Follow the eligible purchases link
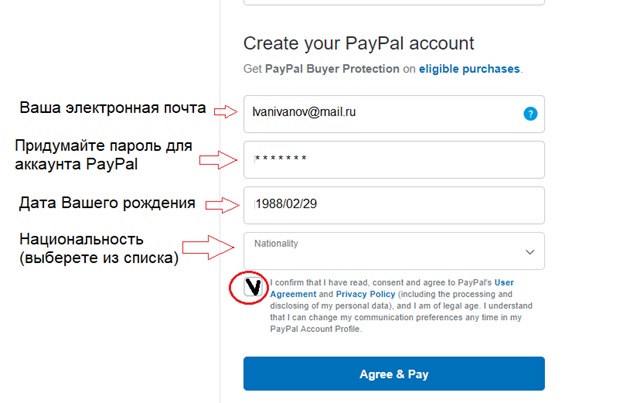Viewport: 623px width, 403px height. [469, 69]
